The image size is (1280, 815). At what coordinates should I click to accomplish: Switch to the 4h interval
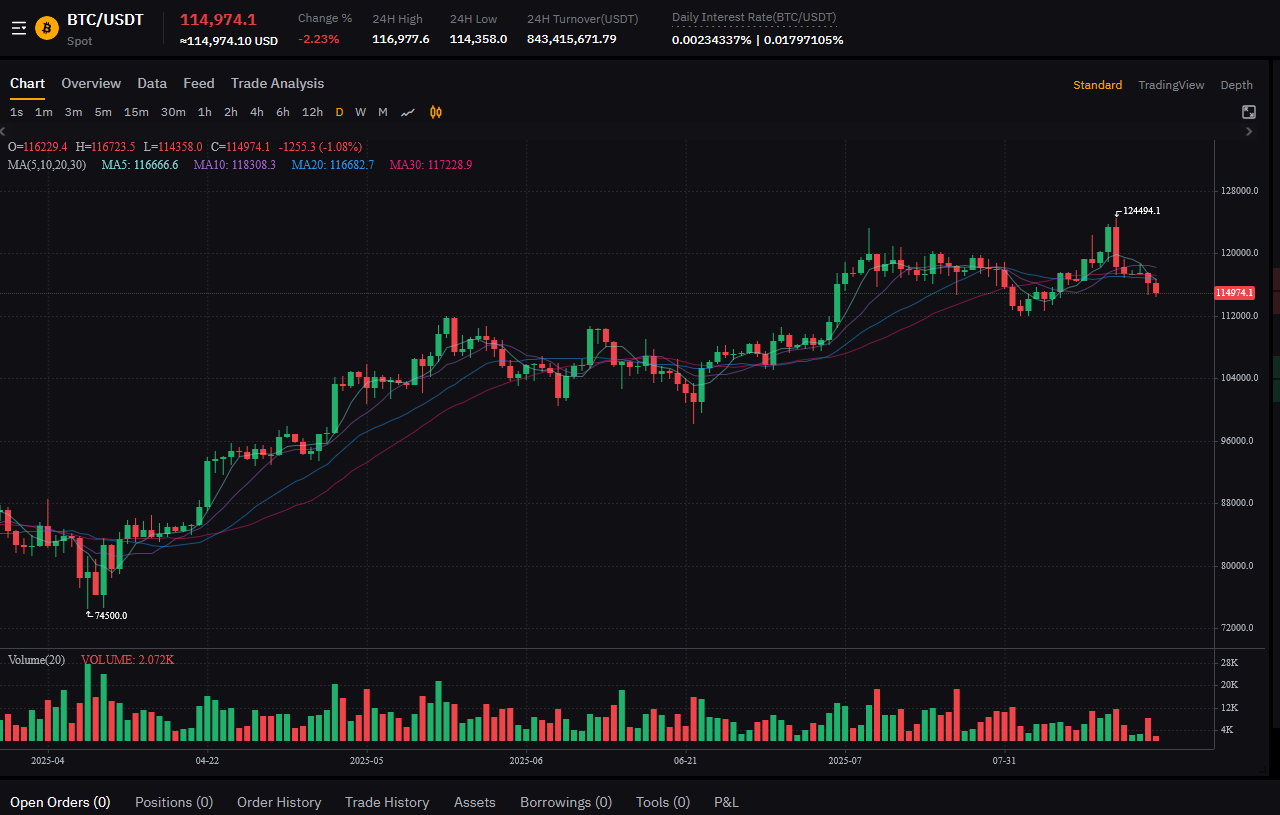click(x=257, y=112)
